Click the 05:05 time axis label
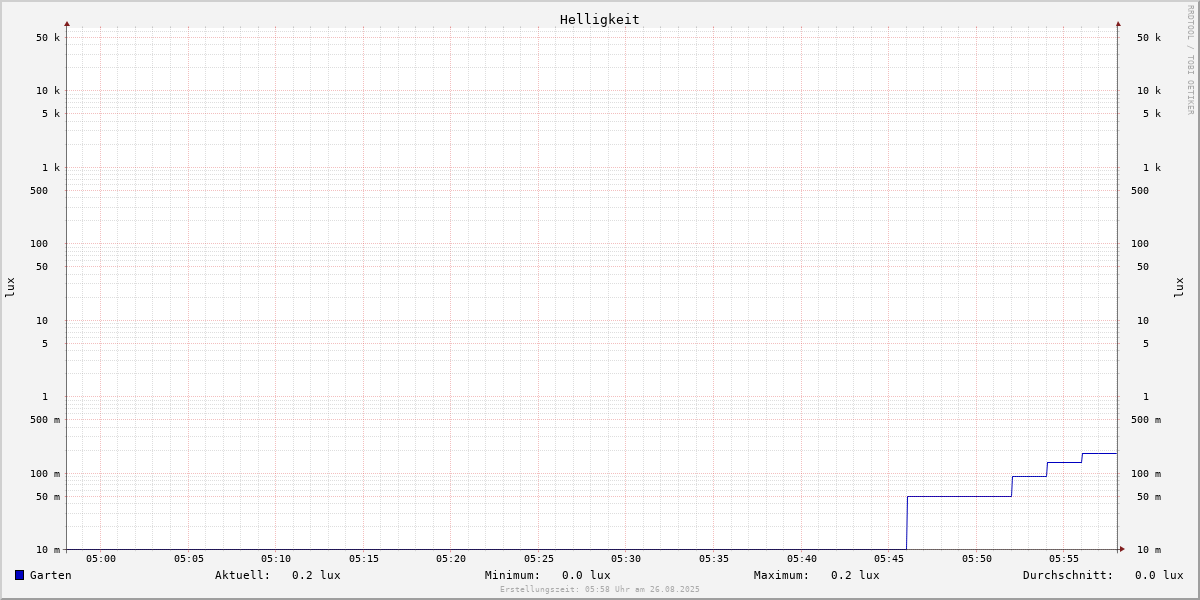The width and height of the screenshot is (1200, 600). click(x=189, y=559)
